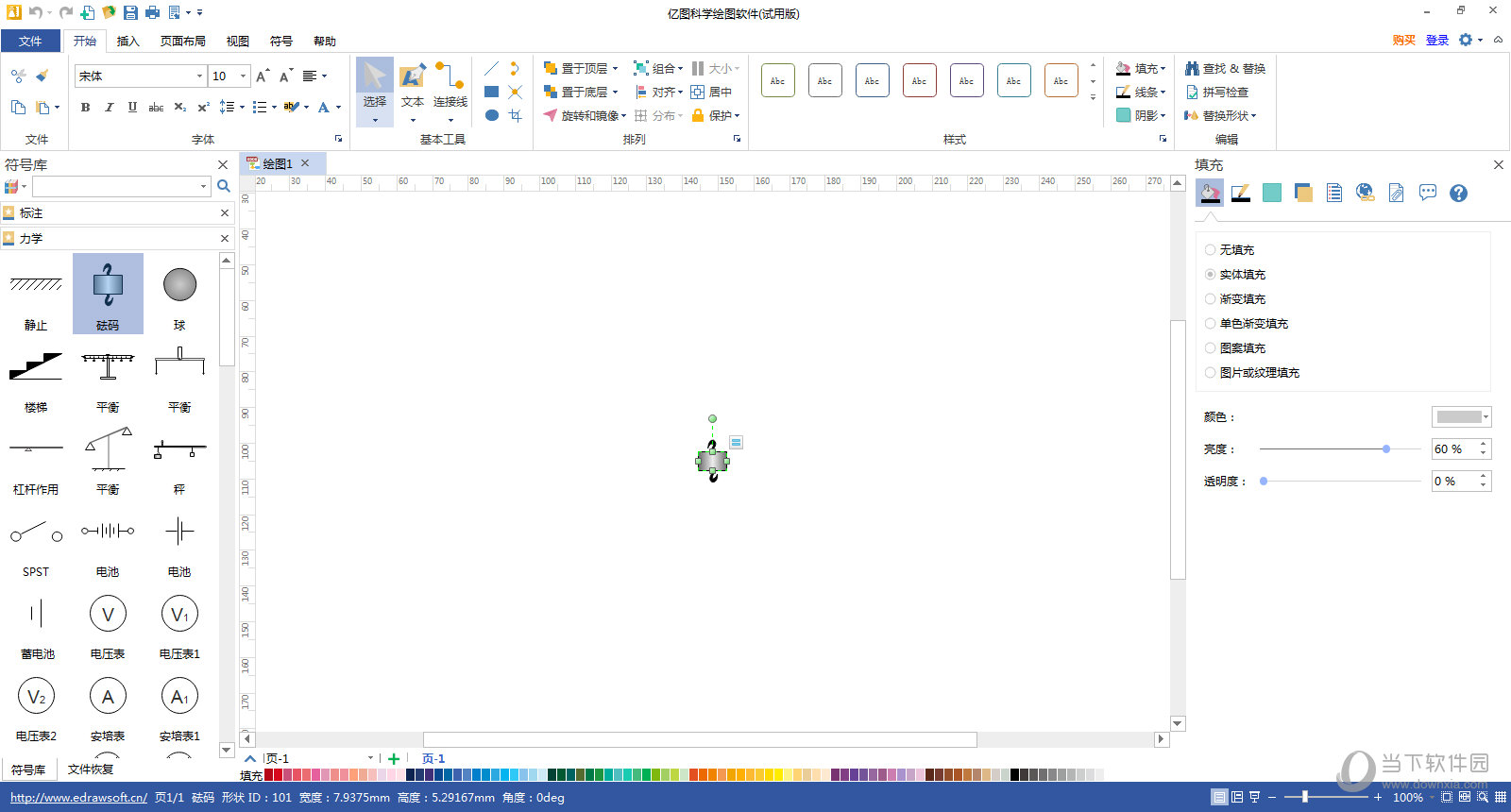Viewport: 1511px width, 812px height.
Task: Click the symbol library search magnifier
Action: [x=224, y=186]
